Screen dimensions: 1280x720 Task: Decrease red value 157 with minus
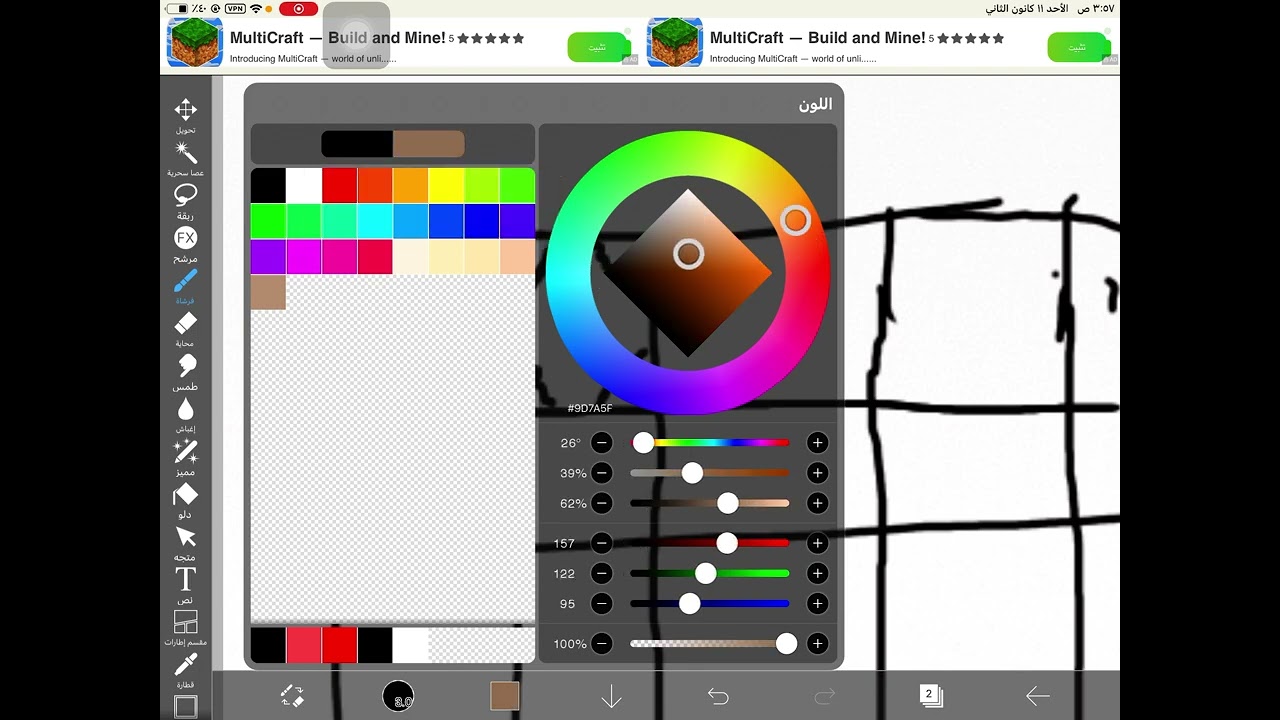pos(601,543)
